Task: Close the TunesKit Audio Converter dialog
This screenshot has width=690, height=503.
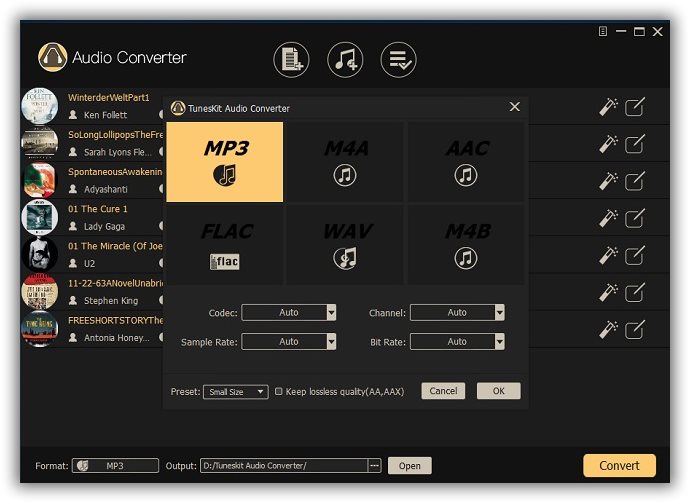Action: [514, 107]
